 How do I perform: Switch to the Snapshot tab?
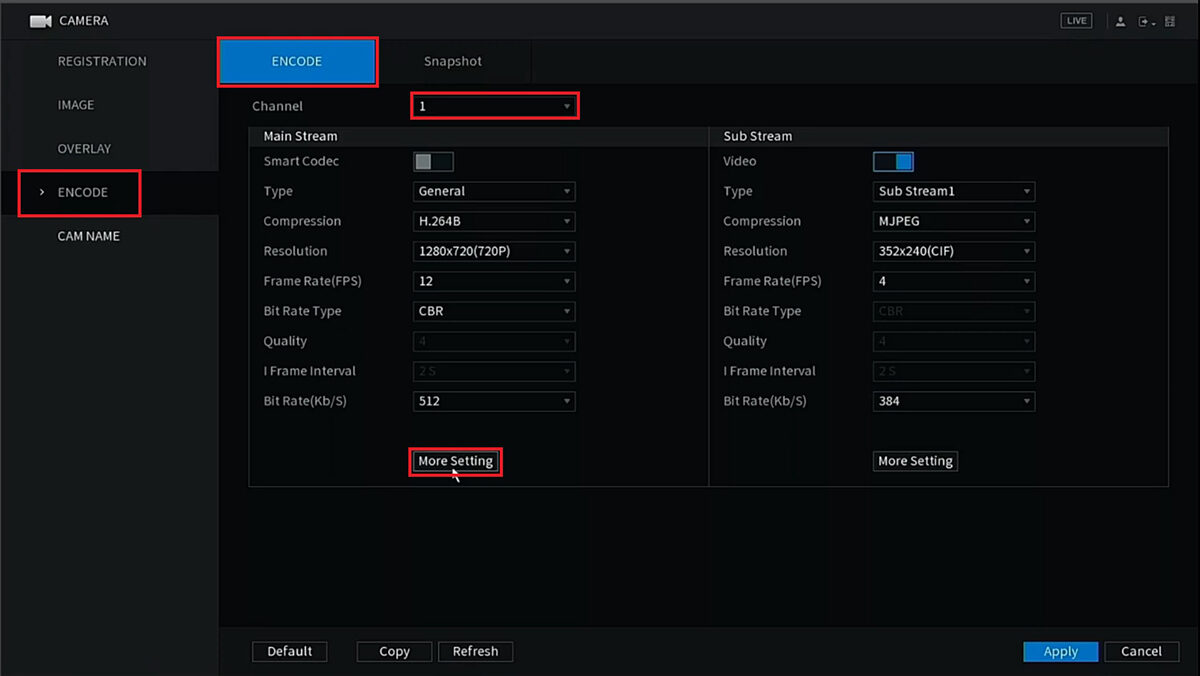coord(452,61)
